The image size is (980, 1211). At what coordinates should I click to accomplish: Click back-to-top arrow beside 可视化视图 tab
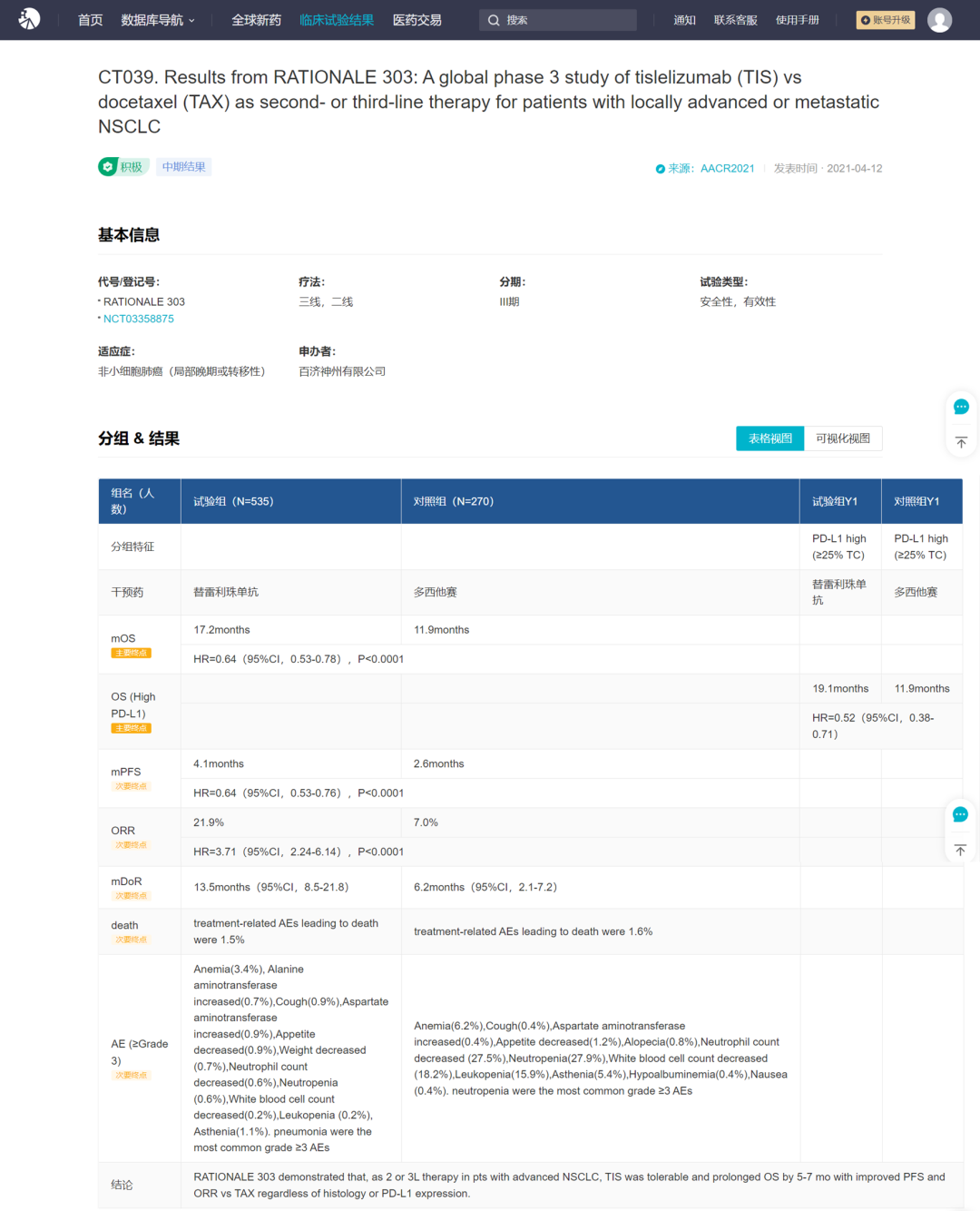tap(961, 442)
